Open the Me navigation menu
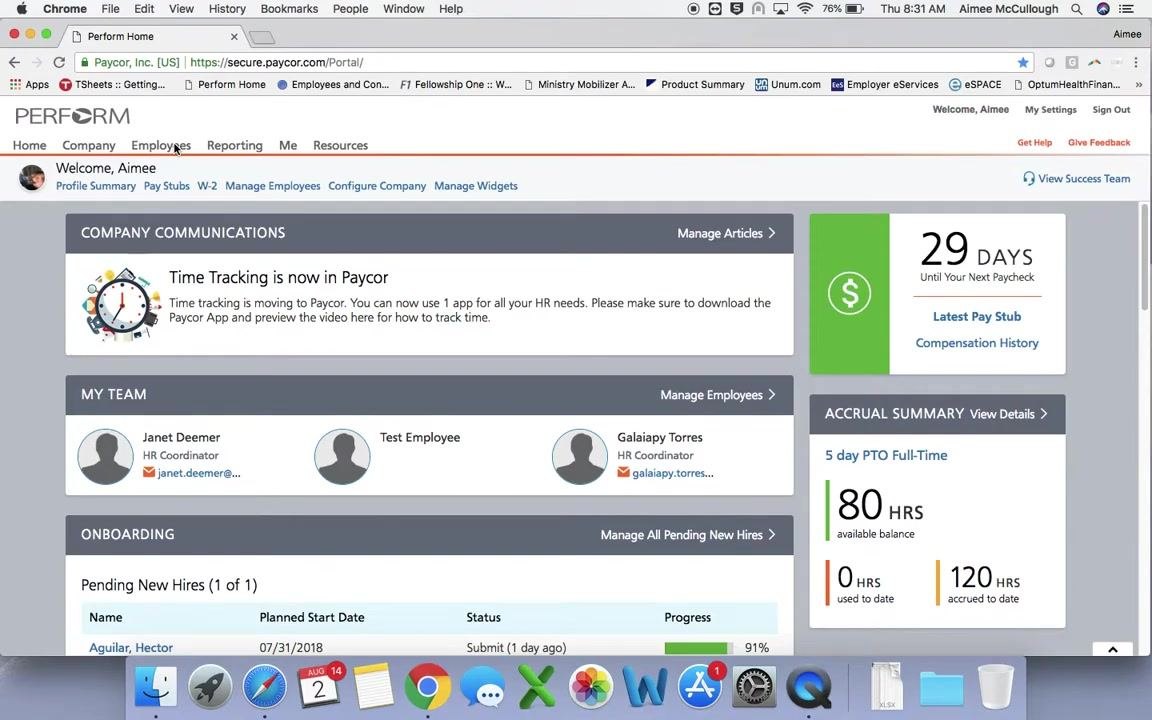Image resolution: width=1152 pixels, height=720 pixels. (288, 145)
